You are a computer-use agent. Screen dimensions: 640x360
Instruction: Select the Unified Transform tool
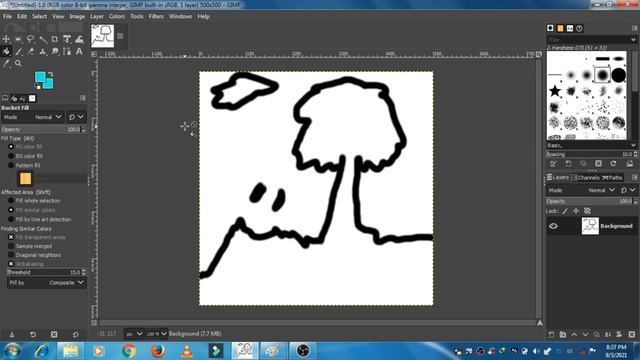point(67,39)
